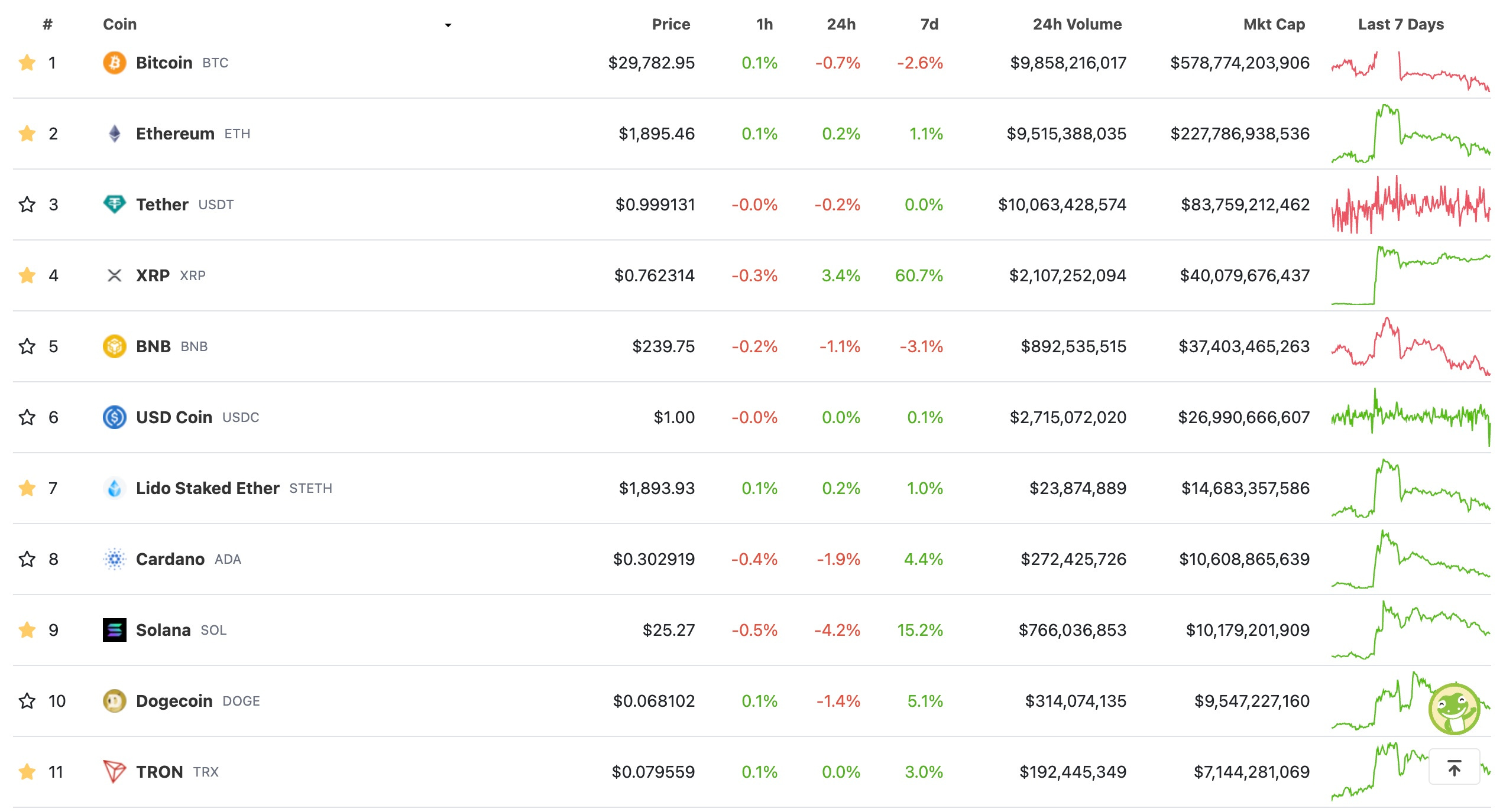Open the Tether coin page link
This screenshot has width=1503, height=812.
tap(162, 204)
